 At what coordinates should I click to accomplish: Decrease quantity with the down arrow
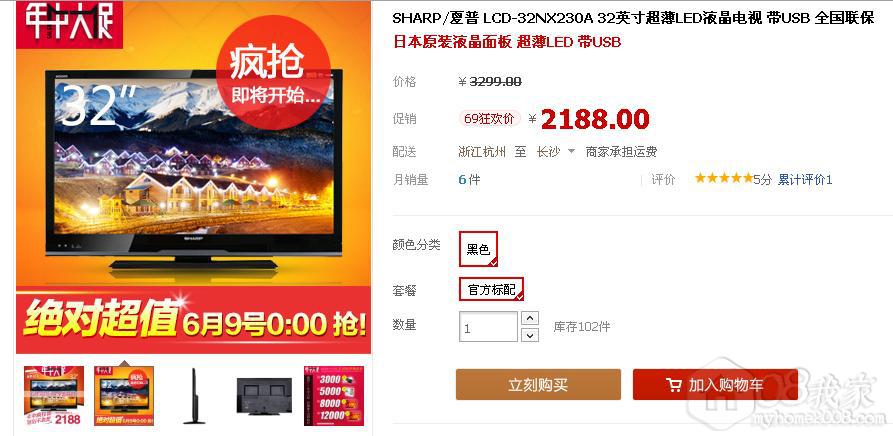(530, 335)
